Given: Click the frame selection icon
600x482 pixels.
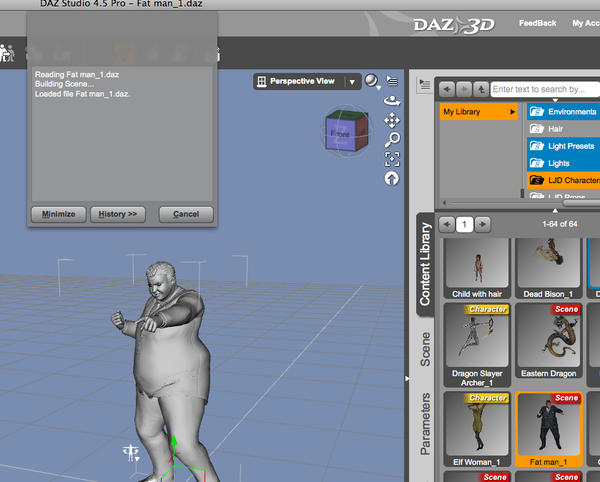Looking at the screenshot, I should click(x=392, y=159).
